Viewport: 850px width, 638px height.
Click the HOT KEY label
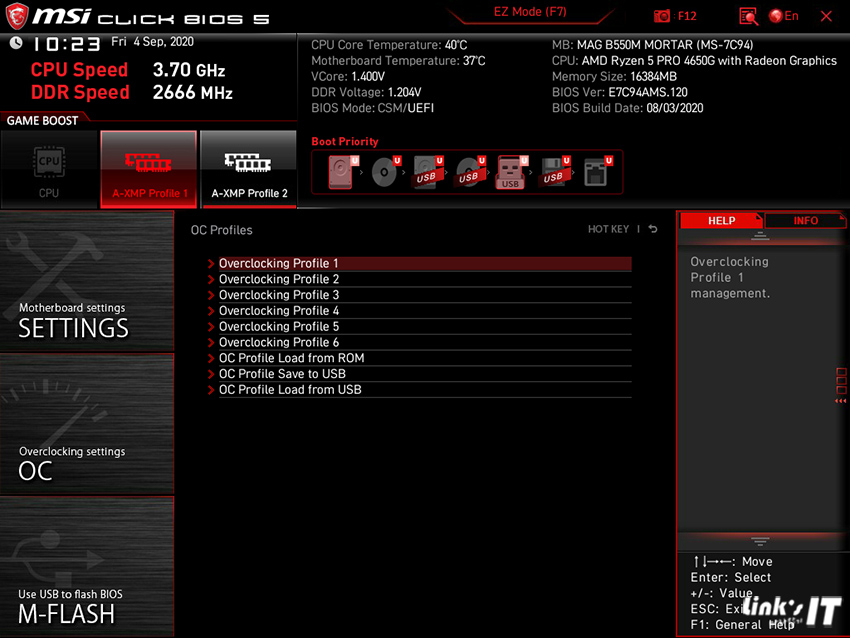click(x=608, y=229)
